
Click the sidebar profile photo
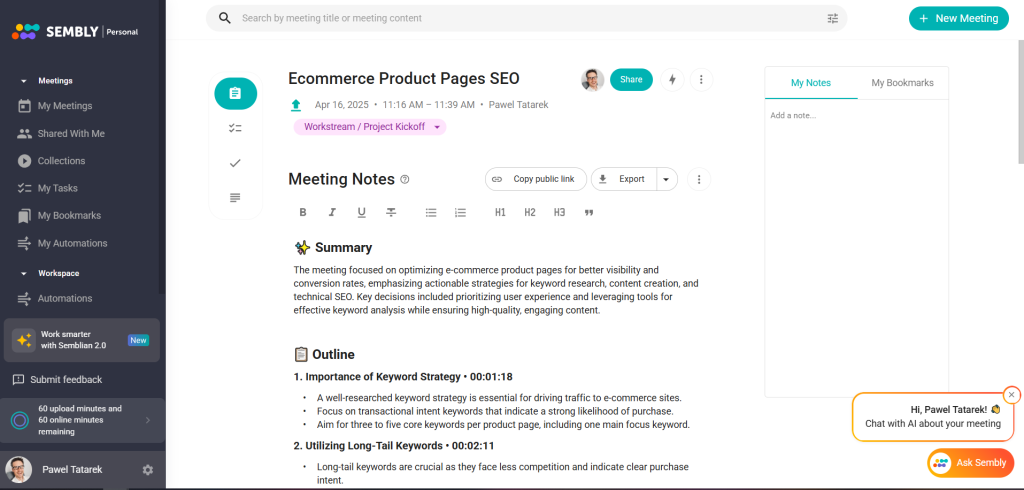click(18, 469)
